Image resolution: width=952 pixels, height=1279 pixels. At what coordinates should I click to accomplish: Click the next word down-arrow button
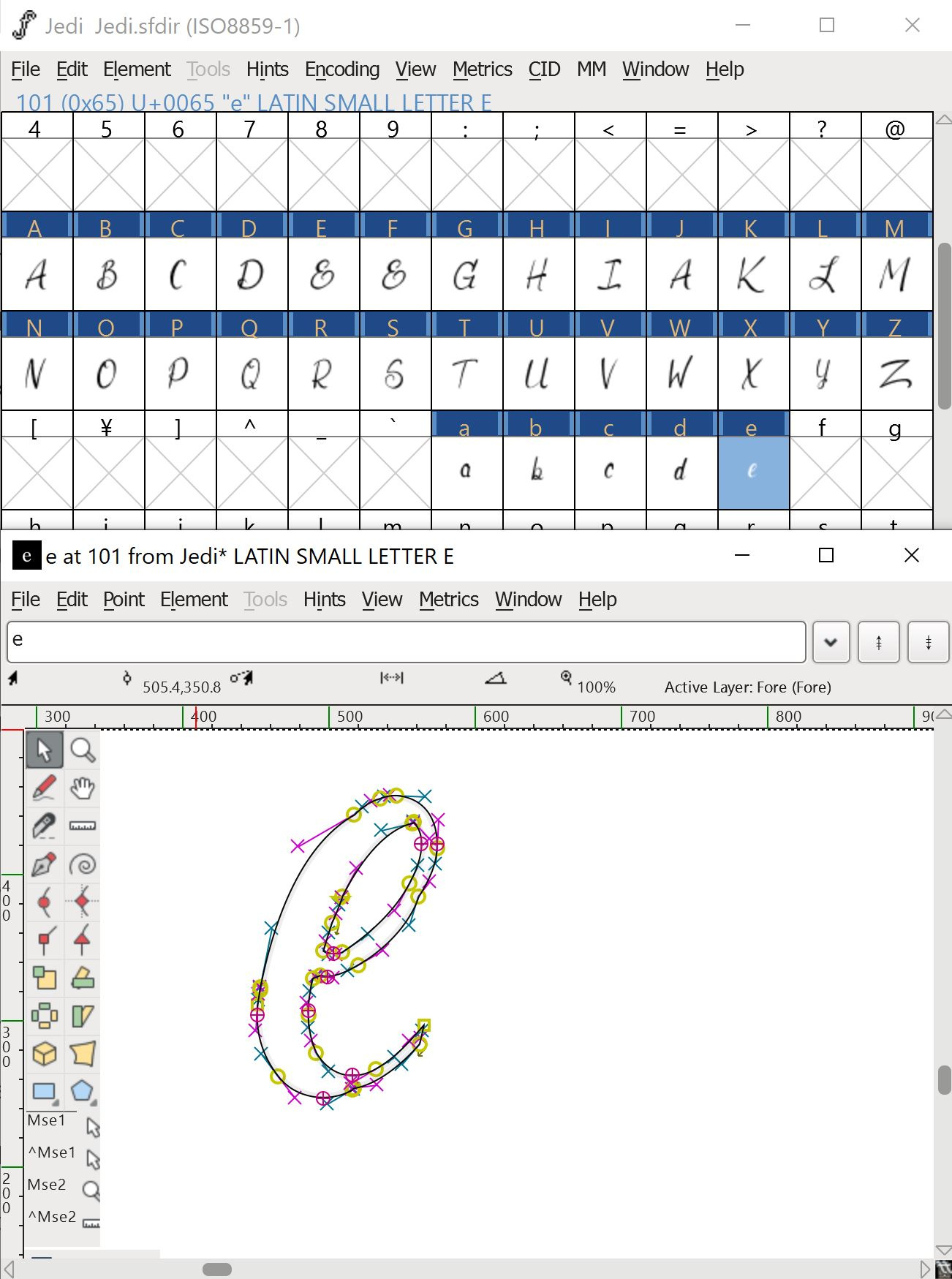coord(928,642)
